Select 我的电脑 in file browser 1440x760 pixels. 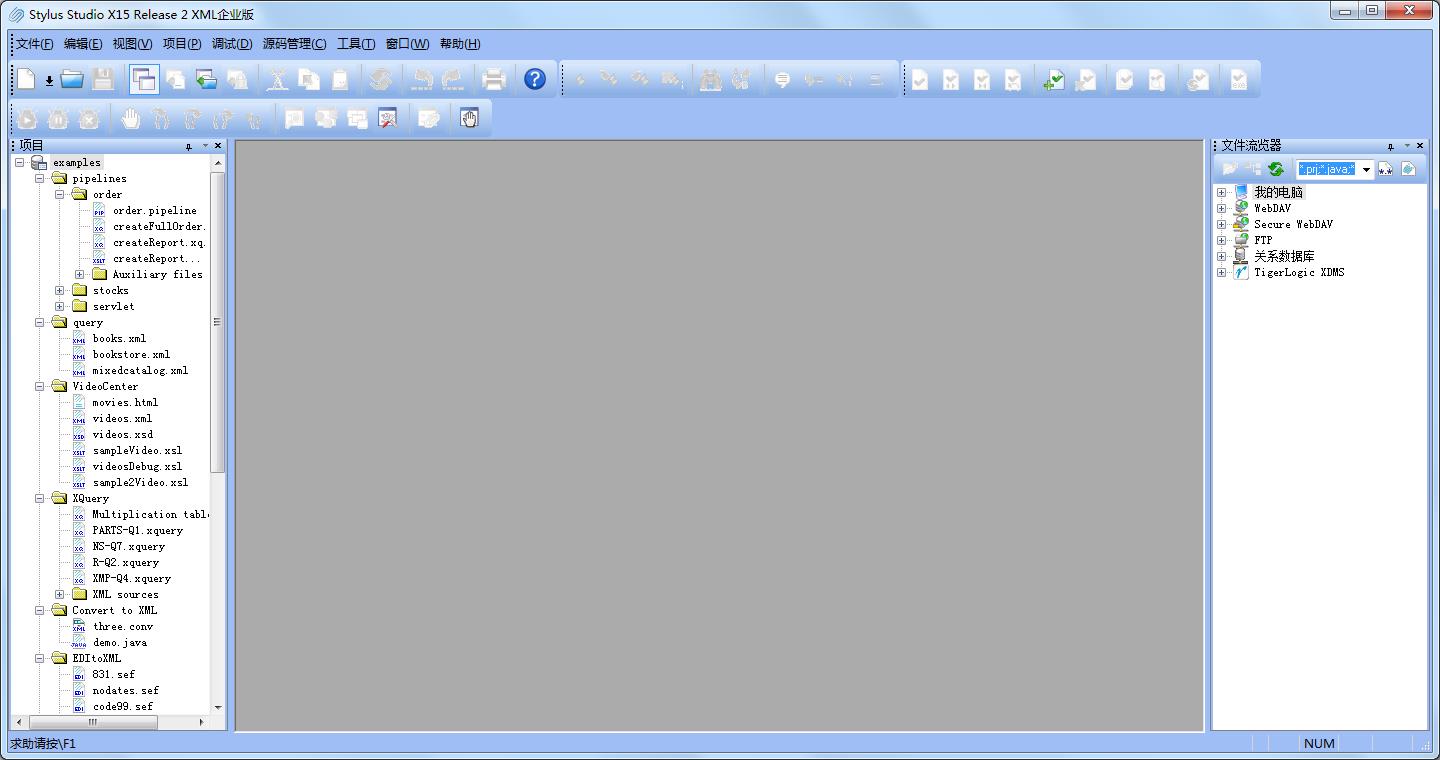tap(1278, 192)
